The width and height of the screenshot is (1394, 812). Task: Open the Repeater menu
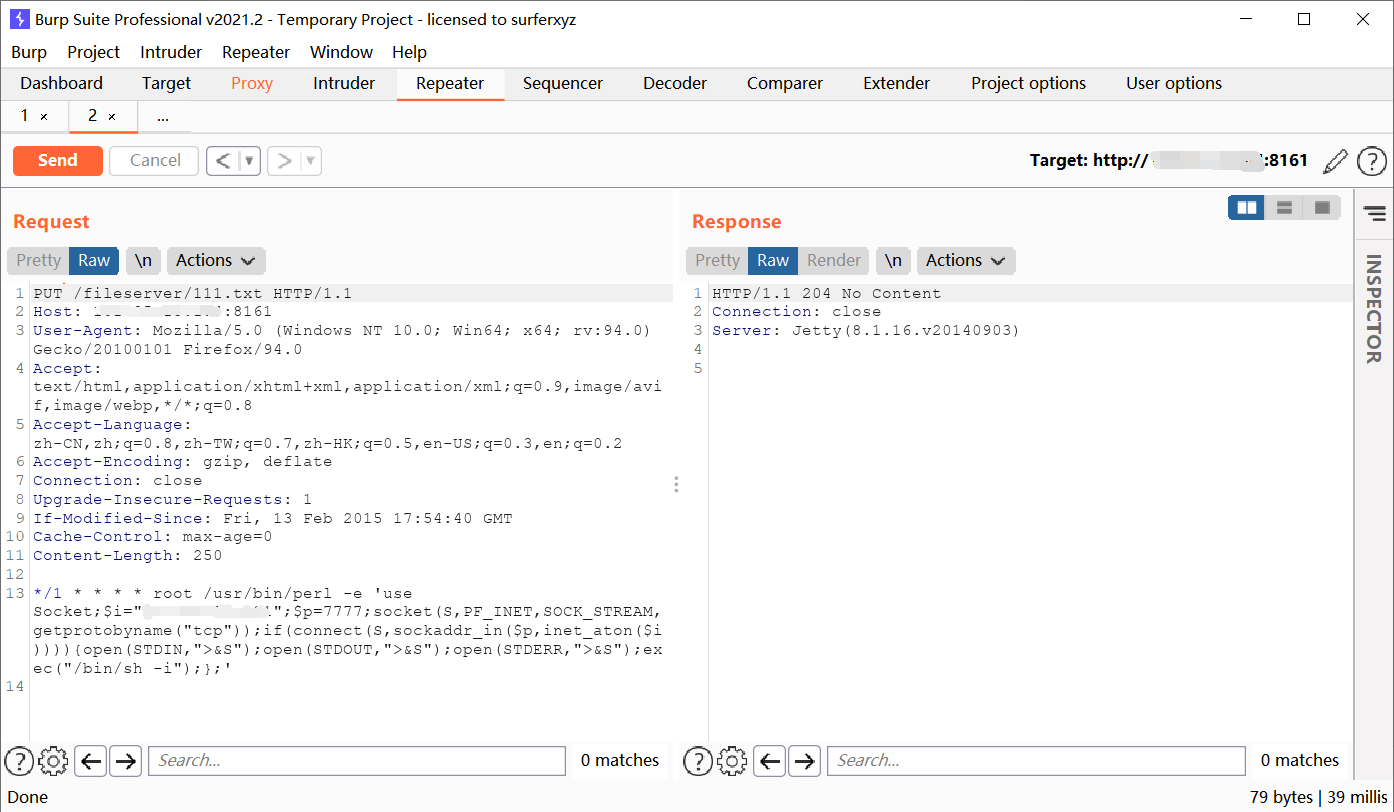pyautogui.click(x=256, y=52)
